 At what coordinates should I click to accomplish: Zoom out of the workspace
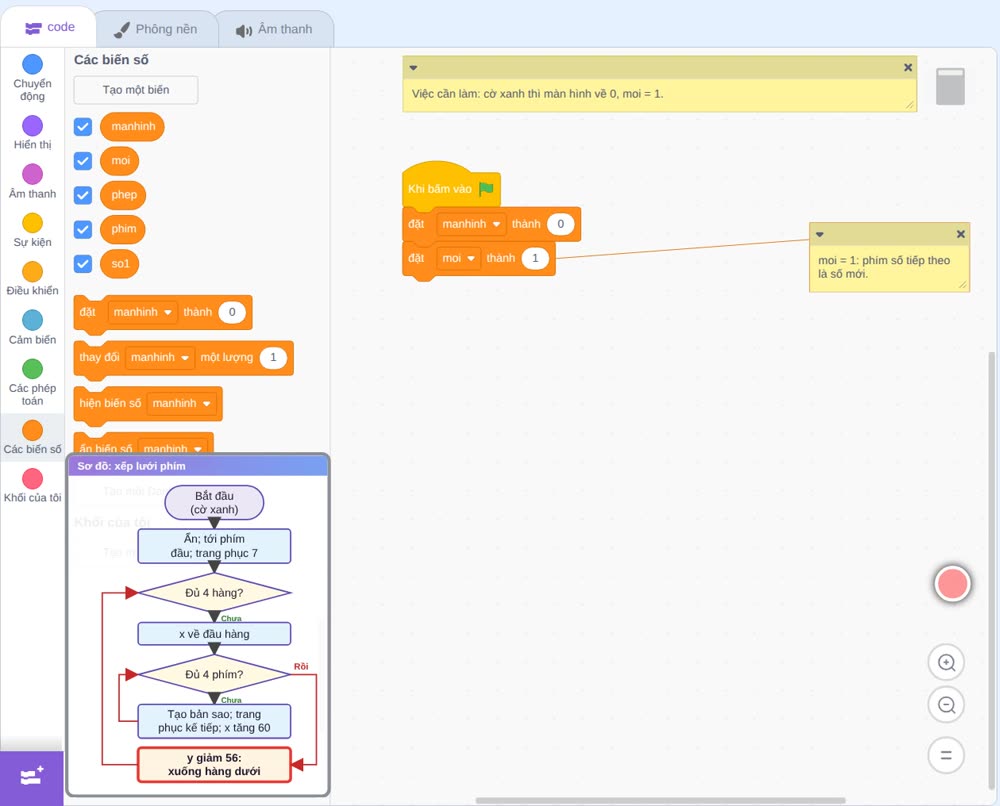946,705
